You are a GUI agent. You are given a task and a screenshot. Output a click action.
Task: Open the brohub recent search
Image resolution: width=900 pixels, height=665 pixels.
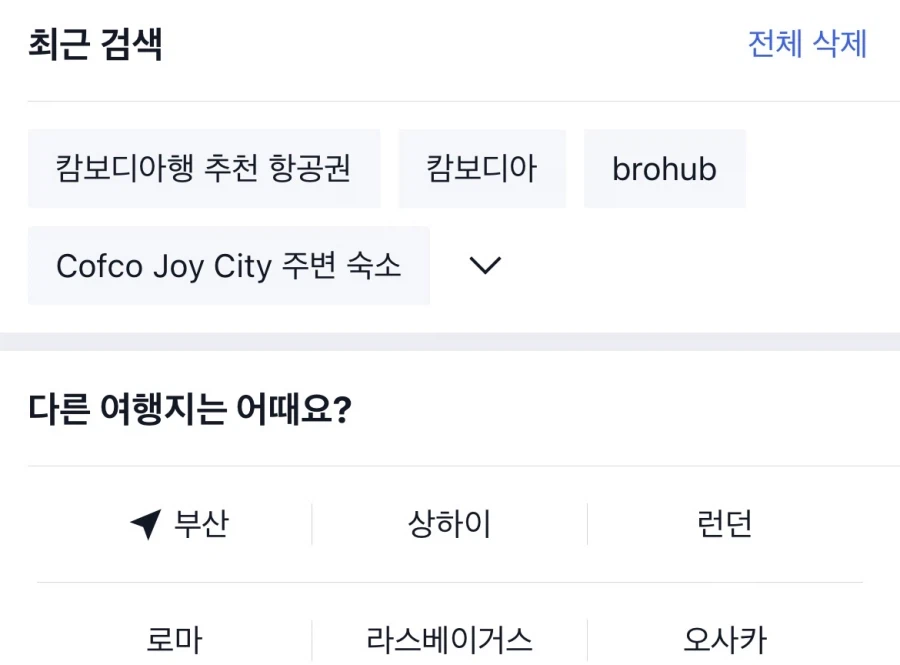click(664, 168)
